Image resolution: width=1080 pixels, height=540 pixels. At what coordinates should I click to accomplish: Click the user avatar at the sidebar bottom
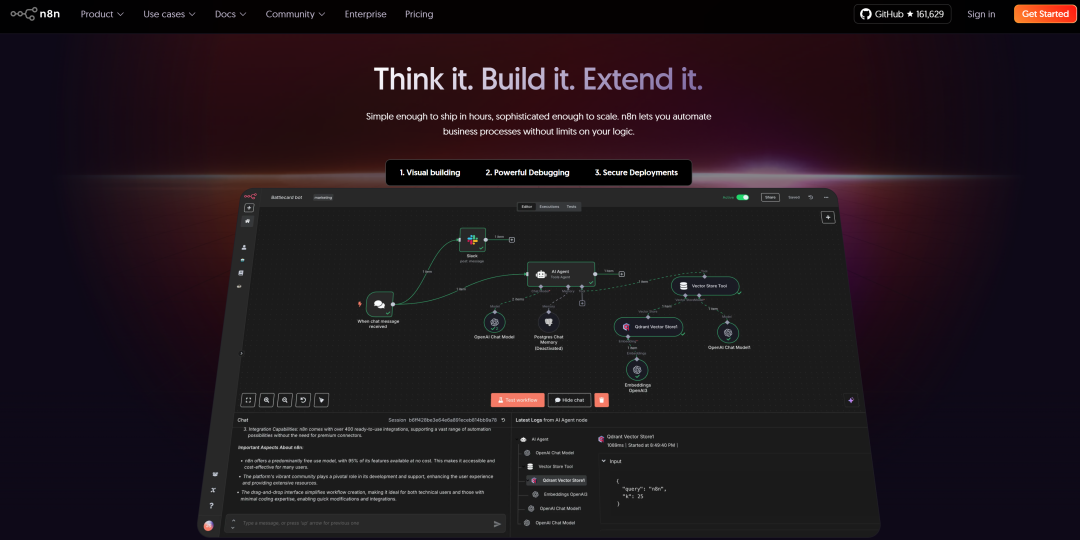(209, 526)
